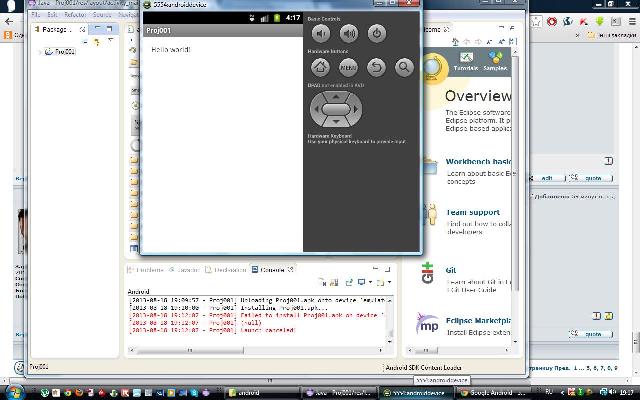Magnify font size in Welcome toolbar
Screen dimensions: 640x400
pos(502,42)
